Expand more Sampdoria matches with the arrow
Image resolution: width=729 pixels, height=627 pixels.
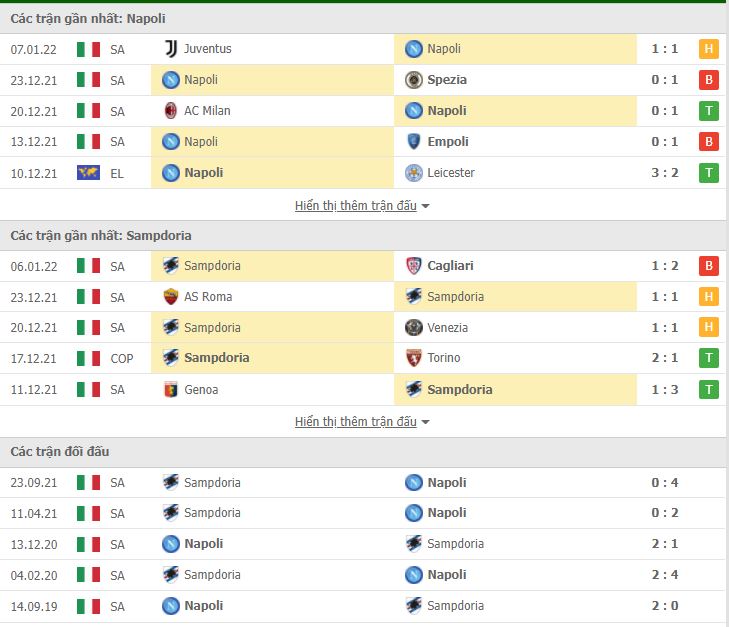click(x=425, y=422)
